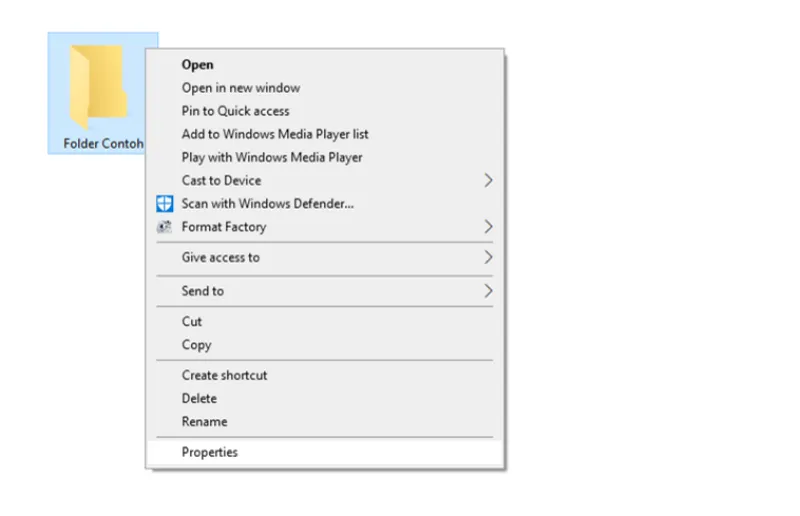Viewport: 800px width, 516px height.
Task: Choose Delete from the context menu
Action: [x=324, y=399]
